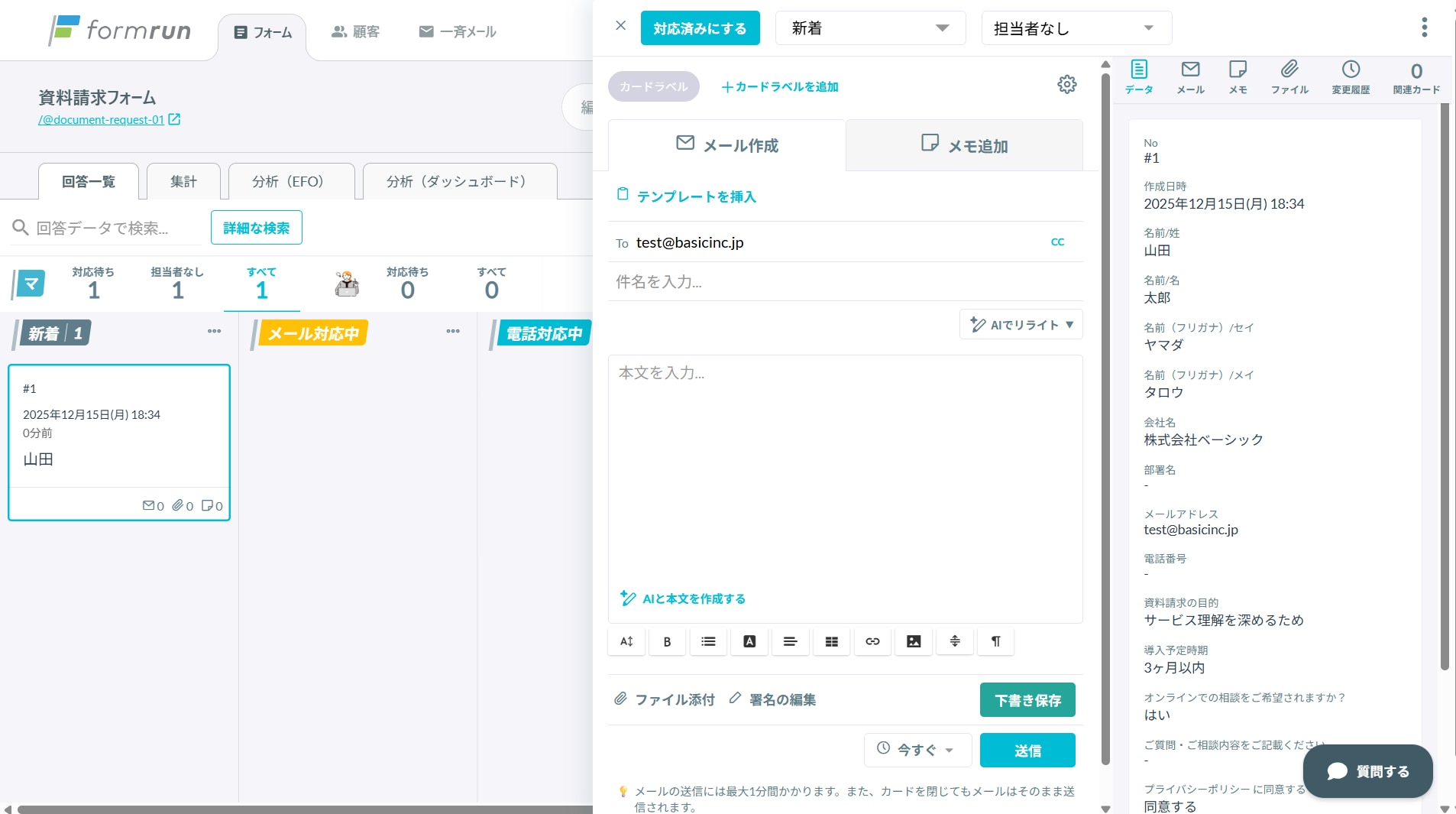Save a draft with 下書き保存
Viewport: 1456px width, 814px height.
pyautogui.click(x=1027, y=699)
